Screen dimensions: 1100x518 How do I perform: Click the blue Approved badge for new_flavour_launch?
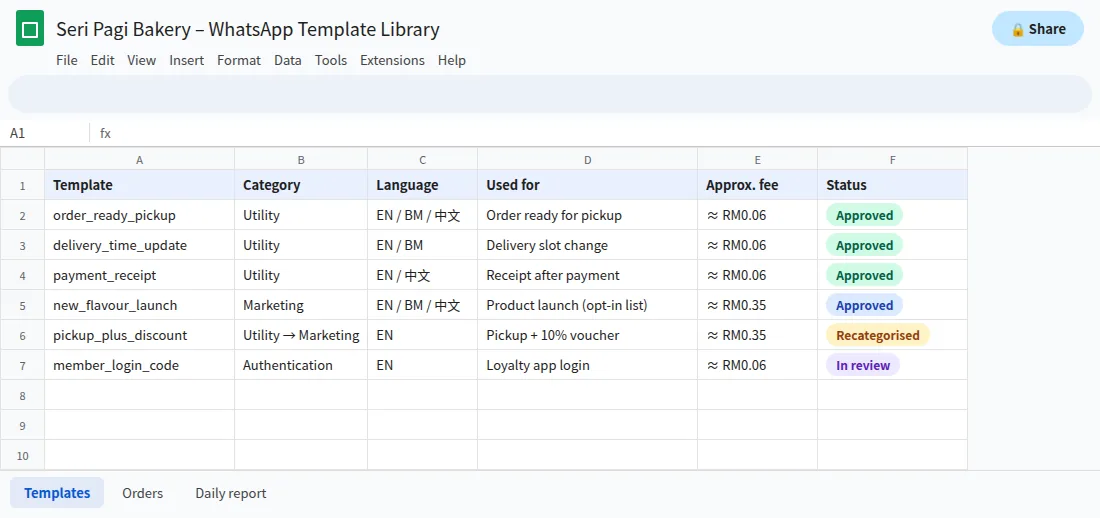pyautogui.click(x=864, y=305)
